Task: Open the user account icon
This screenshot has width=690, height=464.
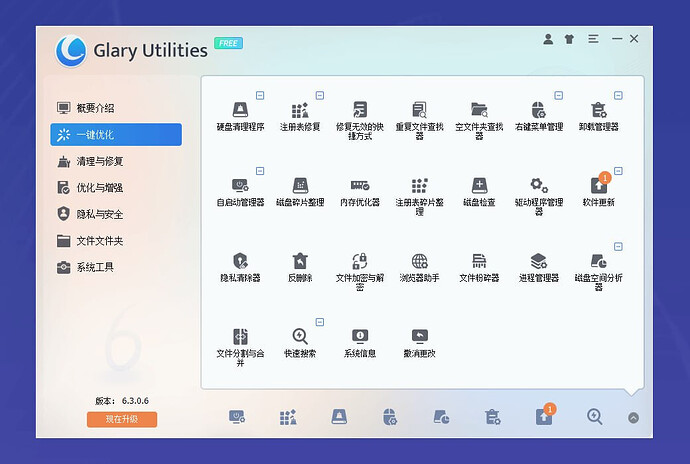Action: click(x=548, y=39)
